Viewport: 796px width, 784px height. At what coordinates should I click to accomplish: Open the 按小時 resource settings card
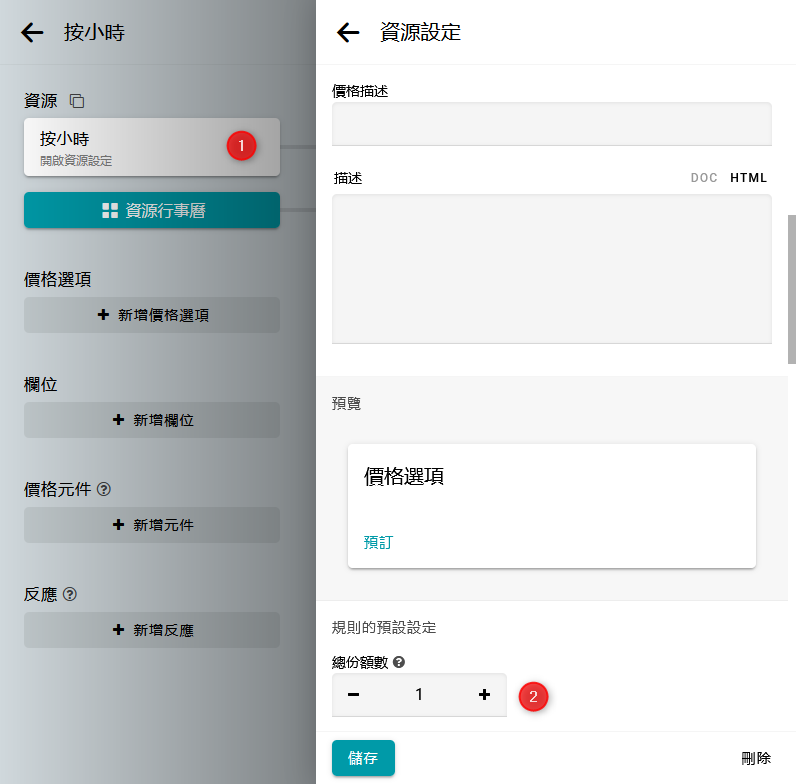[x=130, y=147]
